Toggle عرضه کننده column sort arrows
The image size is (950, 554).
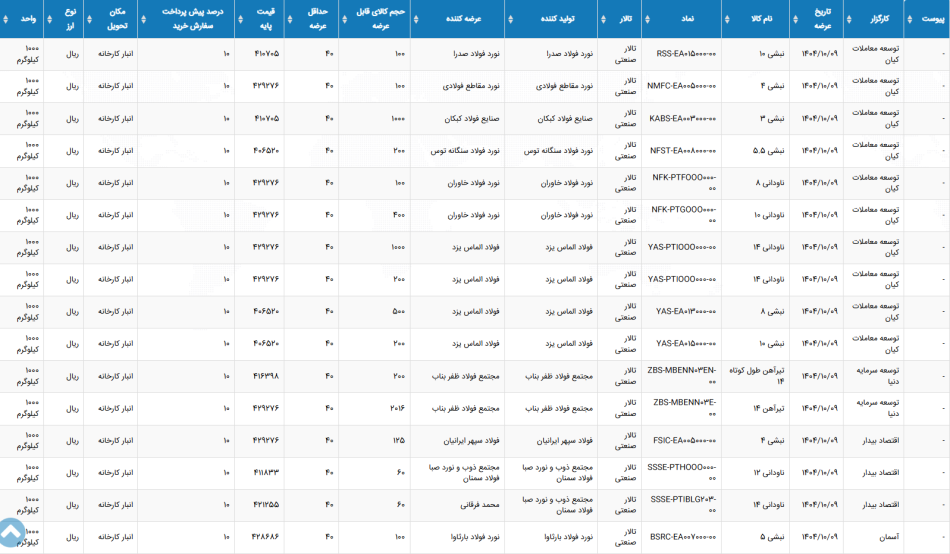coord(416,19)
